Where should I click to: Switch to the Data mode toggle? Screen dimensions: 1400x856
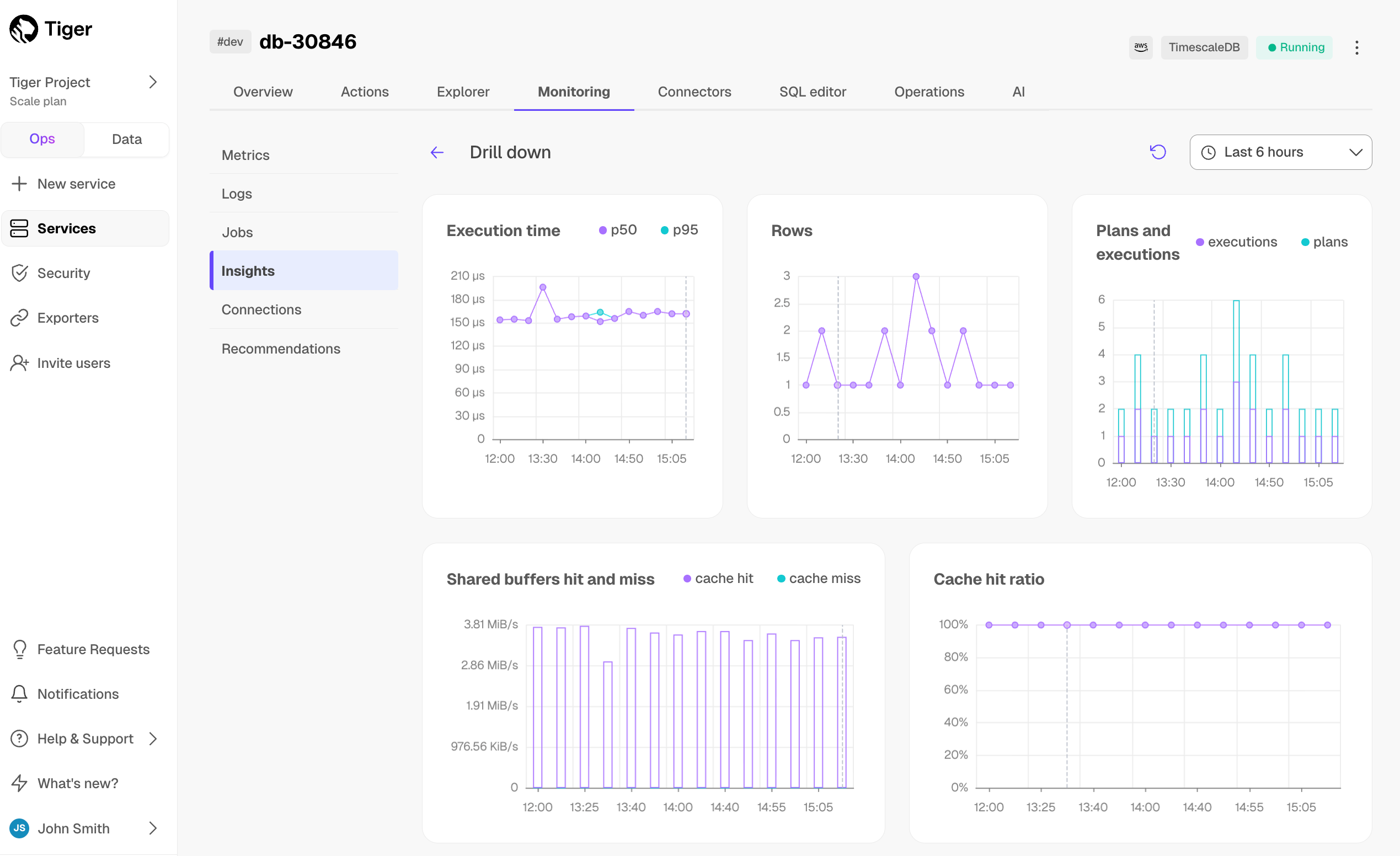pos(126,139)
